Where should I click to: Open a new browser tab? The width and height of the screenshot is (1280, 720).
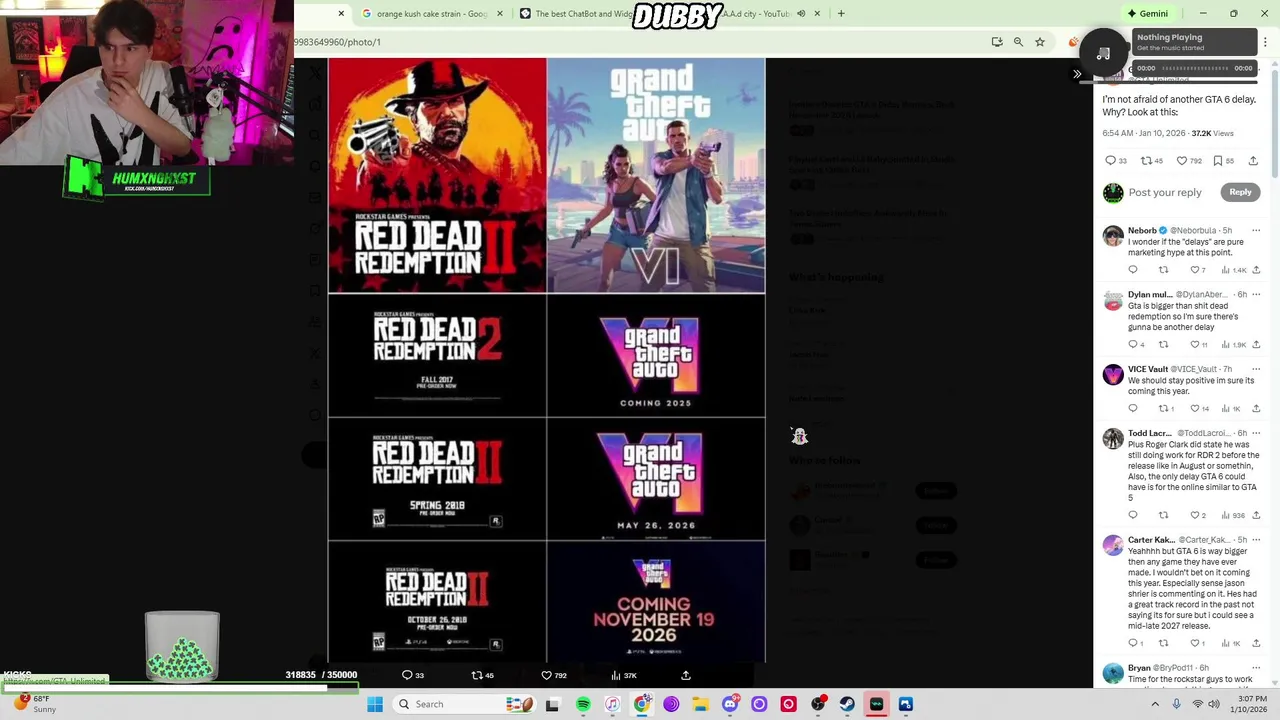[x=841, y=14]
